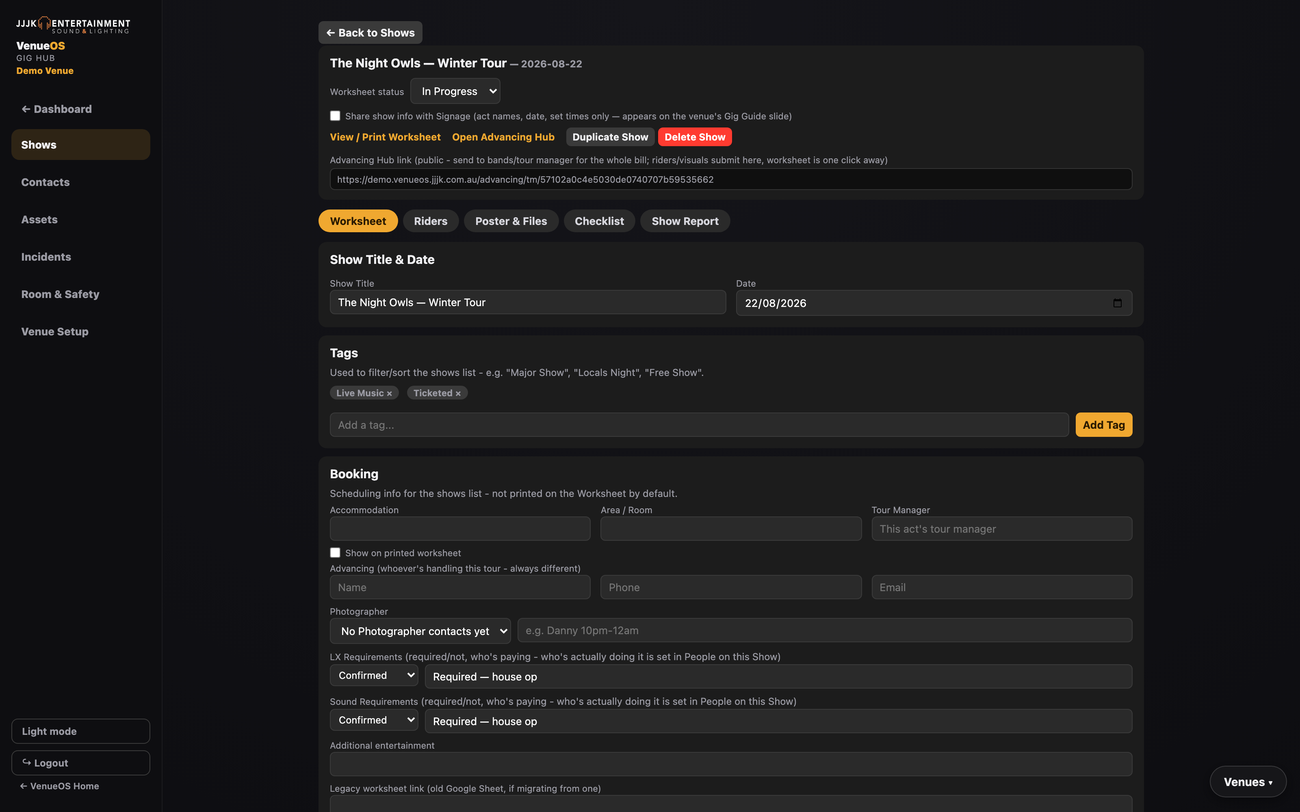Open Incidents in the sidebar
The width and height of the screenshot is (1300, 812).
point(80,257)
